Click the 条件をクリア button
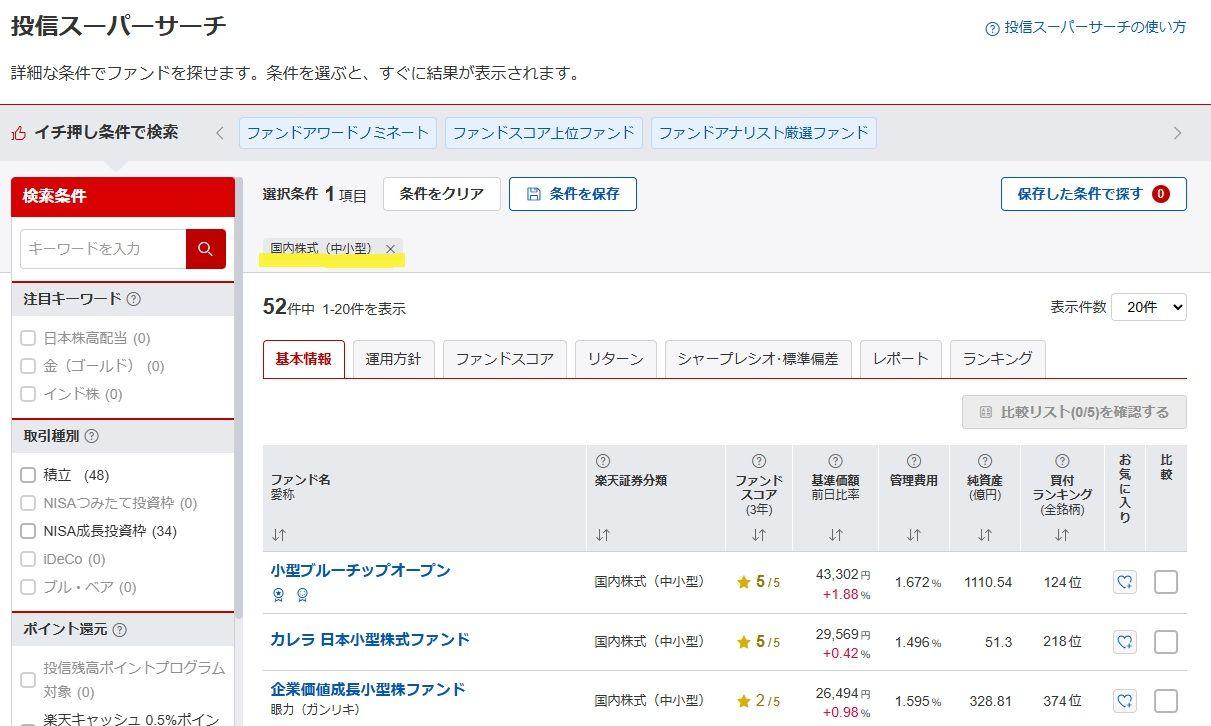The image size is (1211, 726). [442, 194]
